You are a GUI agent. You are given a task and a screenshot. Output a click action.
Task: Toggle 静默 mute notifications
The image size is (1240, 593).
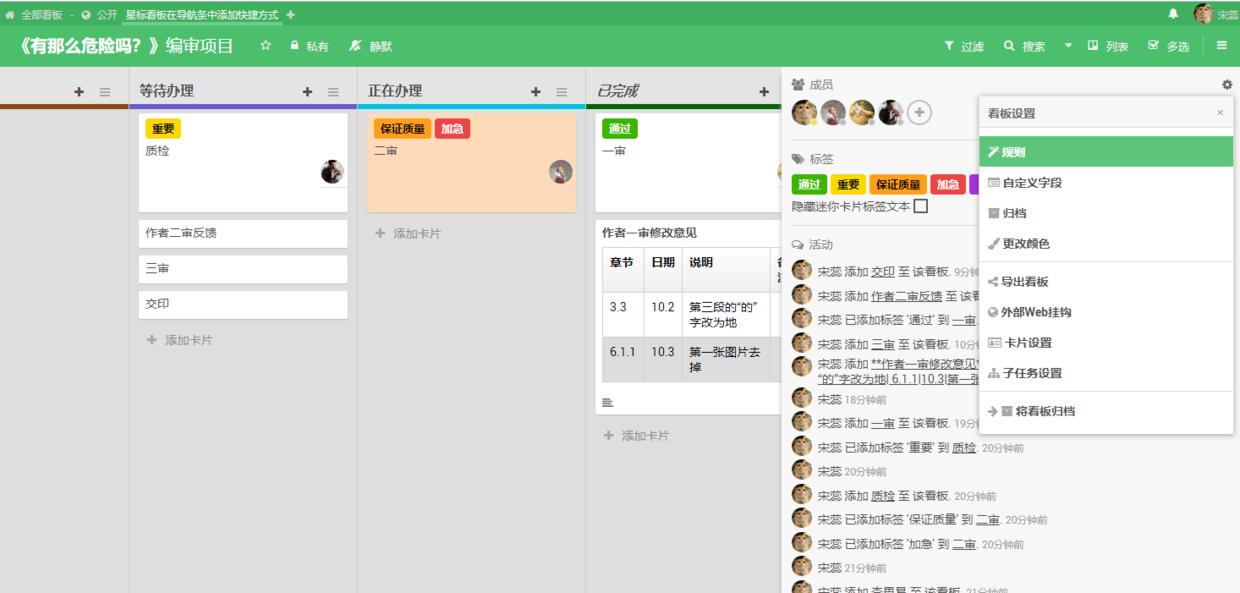point(370,46)
